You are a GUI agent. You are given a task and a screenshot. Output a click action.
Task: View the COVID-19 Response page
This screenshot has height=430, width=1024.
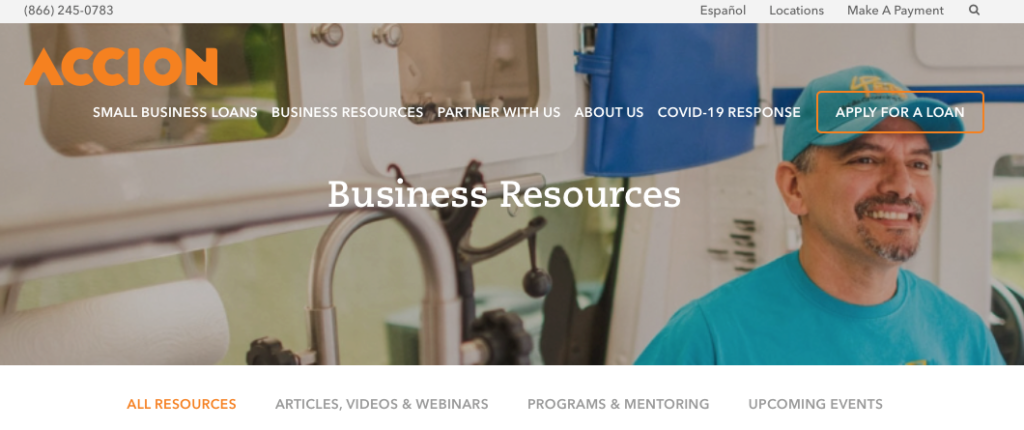(x=729, y=112)
